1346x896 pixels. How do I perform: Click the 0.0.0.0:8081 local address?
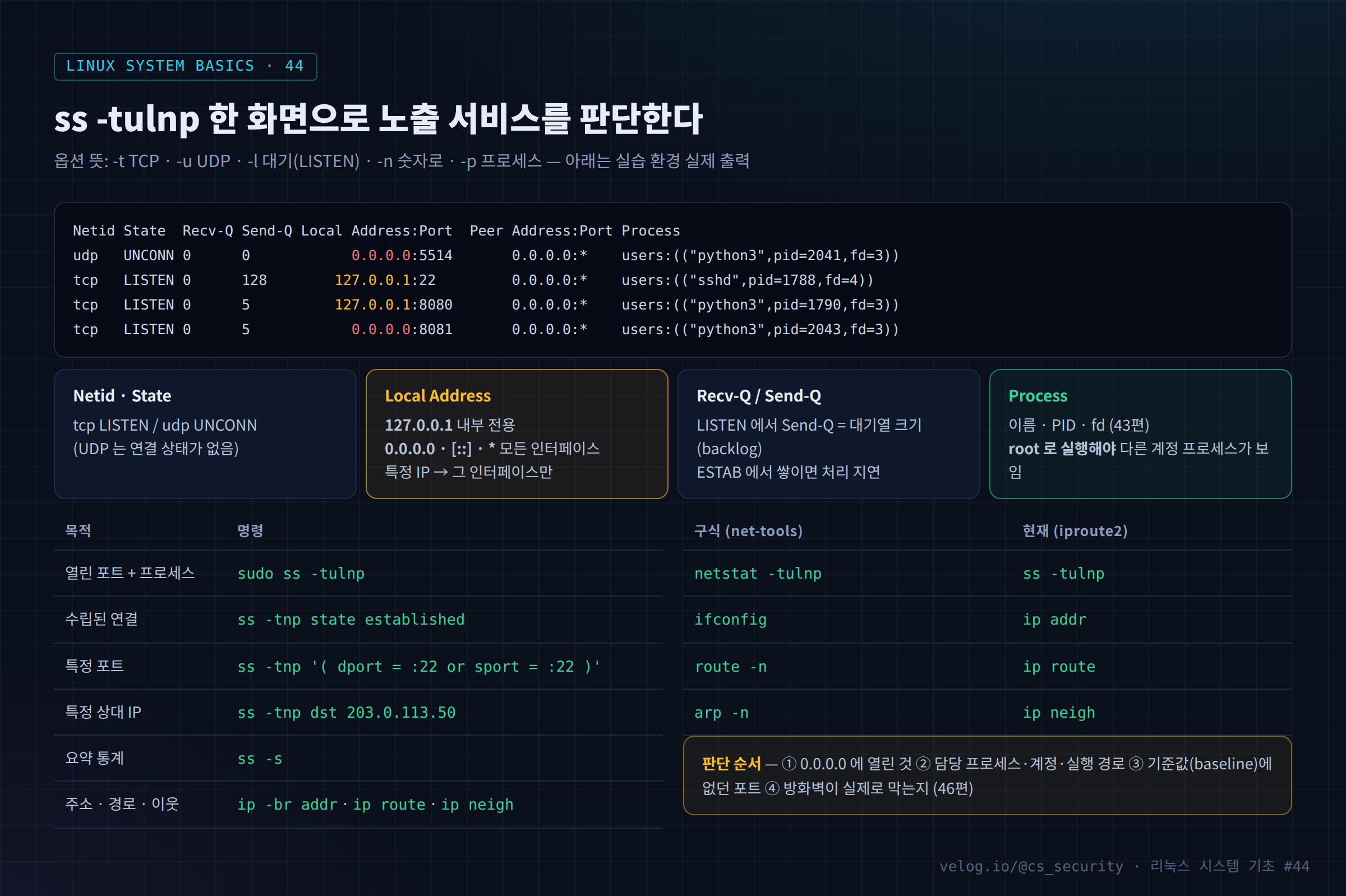[402, 329]
